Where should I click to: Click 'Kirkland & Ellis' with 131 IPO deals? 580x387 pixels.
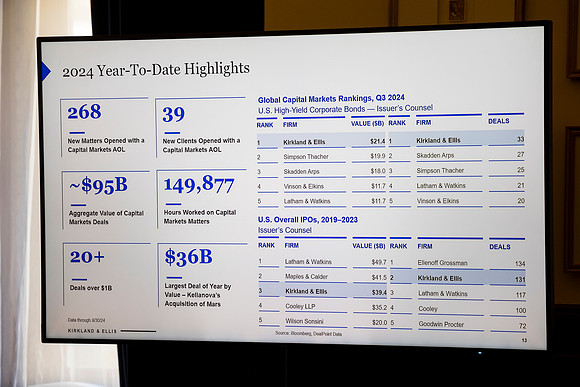440,278
